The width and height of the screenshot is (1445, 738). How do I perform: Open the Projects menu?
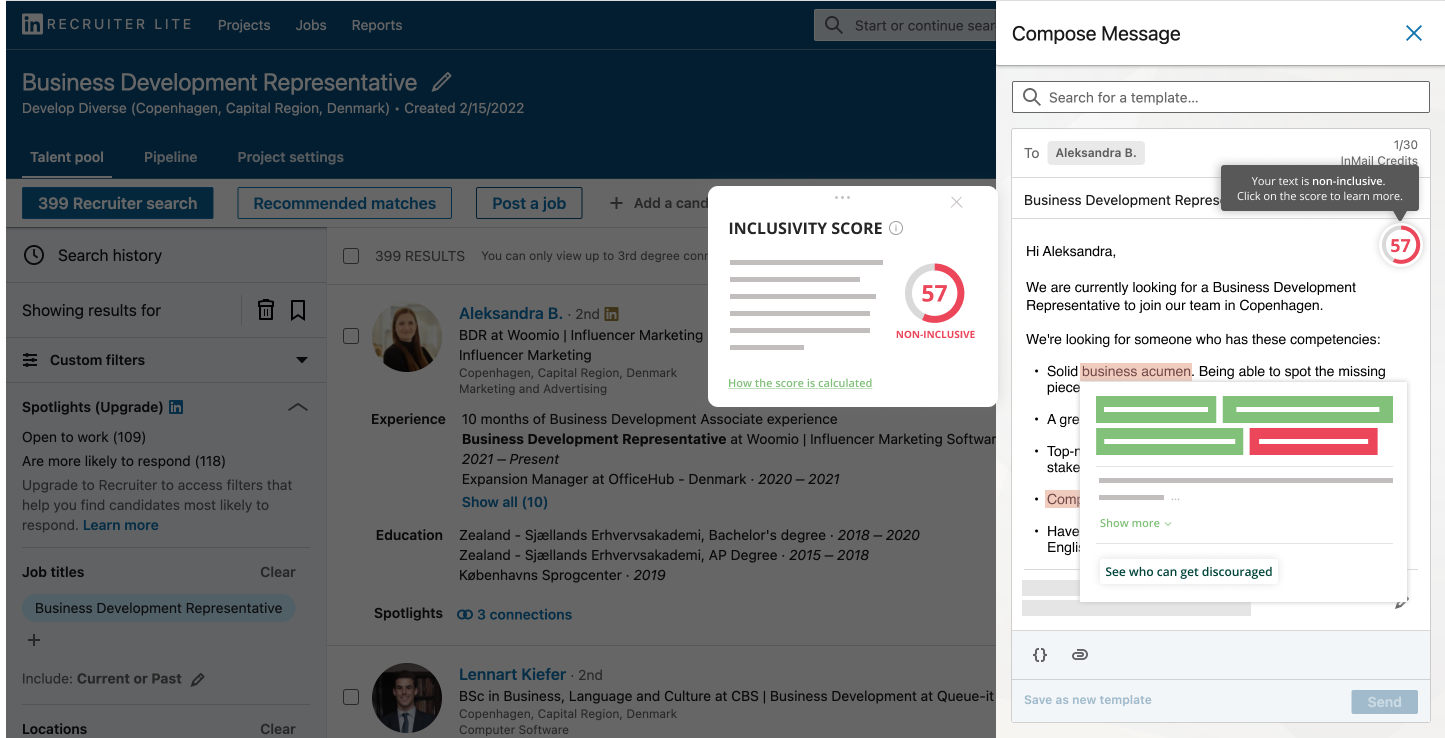(244, 25)
